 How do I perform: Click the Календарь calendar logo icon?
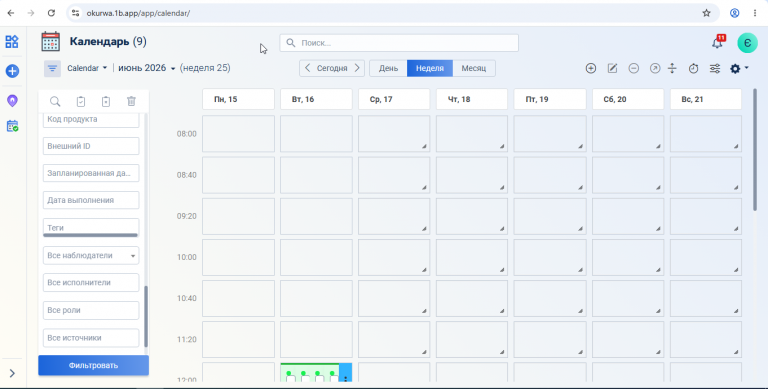click(x=50, y=42)
